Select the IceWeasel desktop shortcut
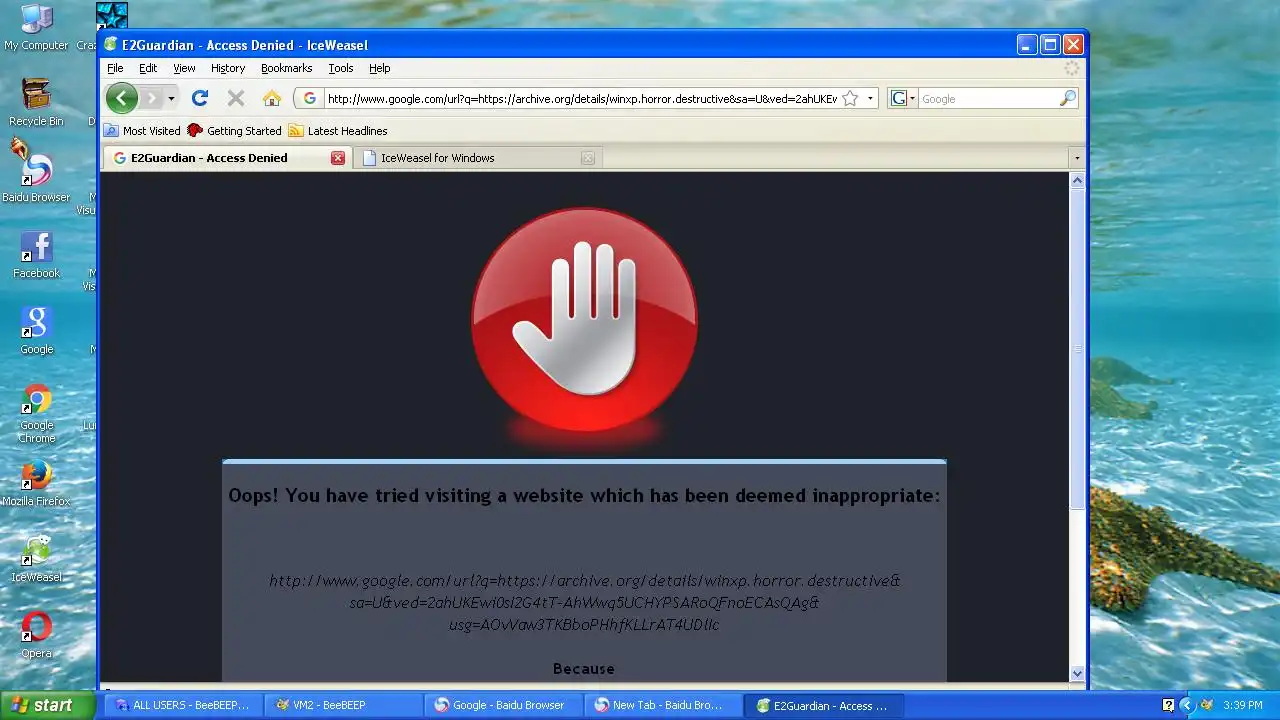Screen dimensions: 1280x720 click(36, 559)
